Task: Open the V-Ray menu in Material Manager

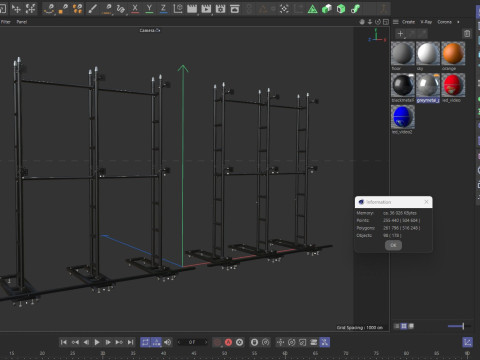Action: (x=426, y=22)
